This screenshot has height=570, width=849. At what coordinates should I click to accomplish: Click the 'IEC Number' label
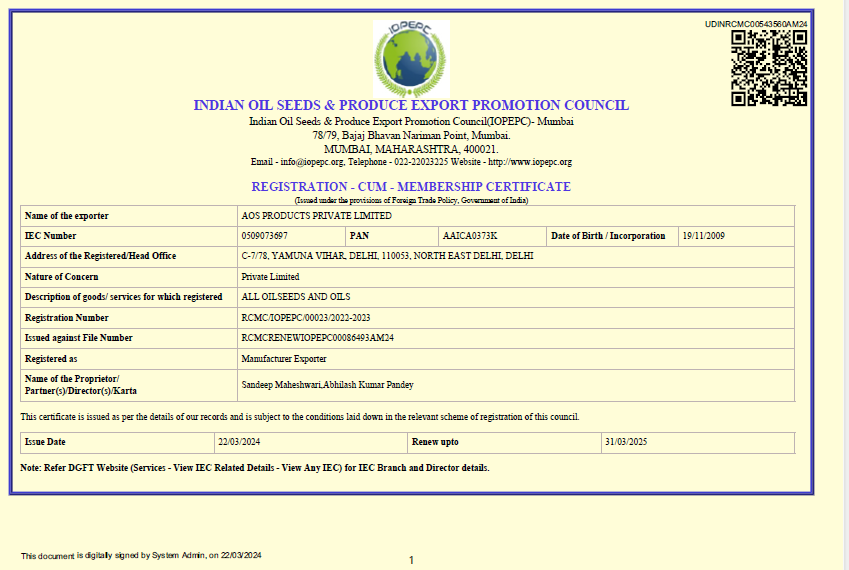[50, 236]
